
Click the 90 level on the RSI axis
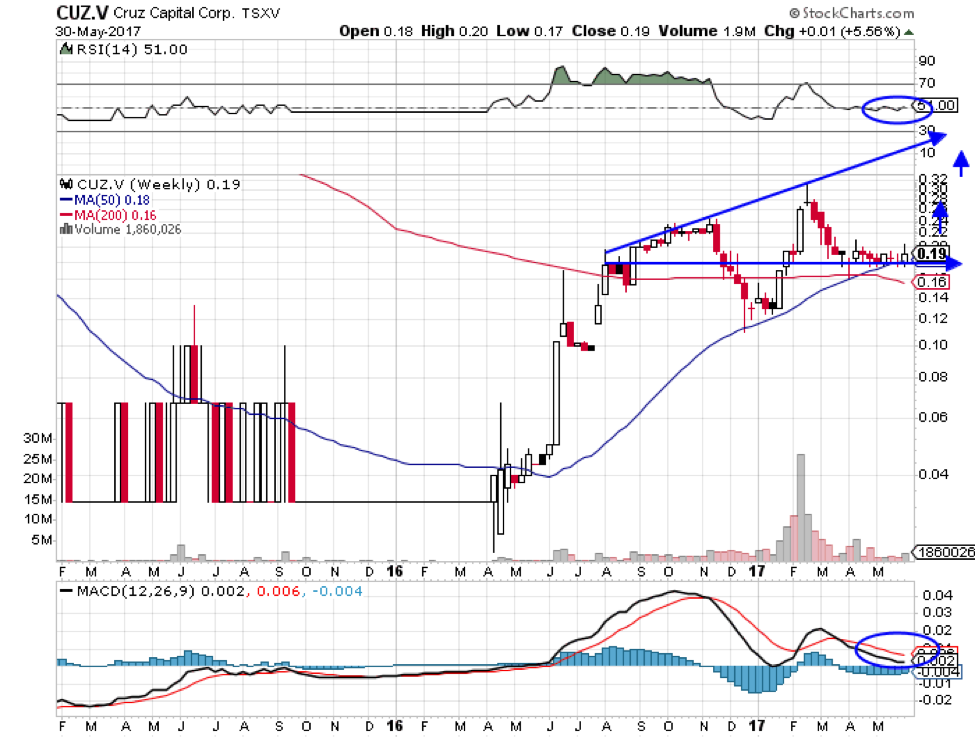tap(926, 61)
